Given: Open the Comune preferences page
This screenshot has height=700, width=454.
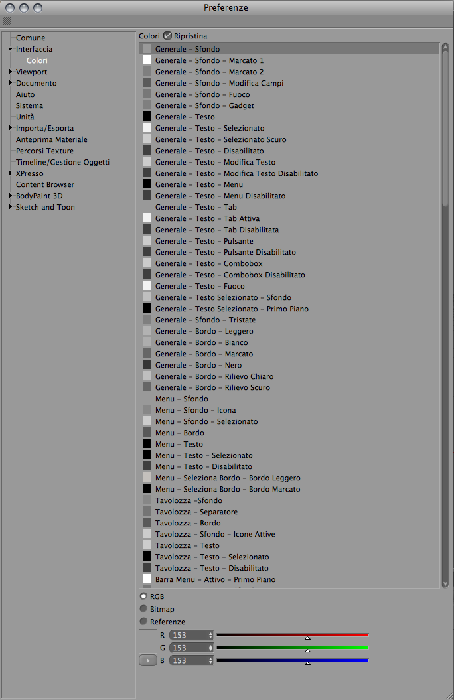Looking at the screenshot, I should pos(30,38).
